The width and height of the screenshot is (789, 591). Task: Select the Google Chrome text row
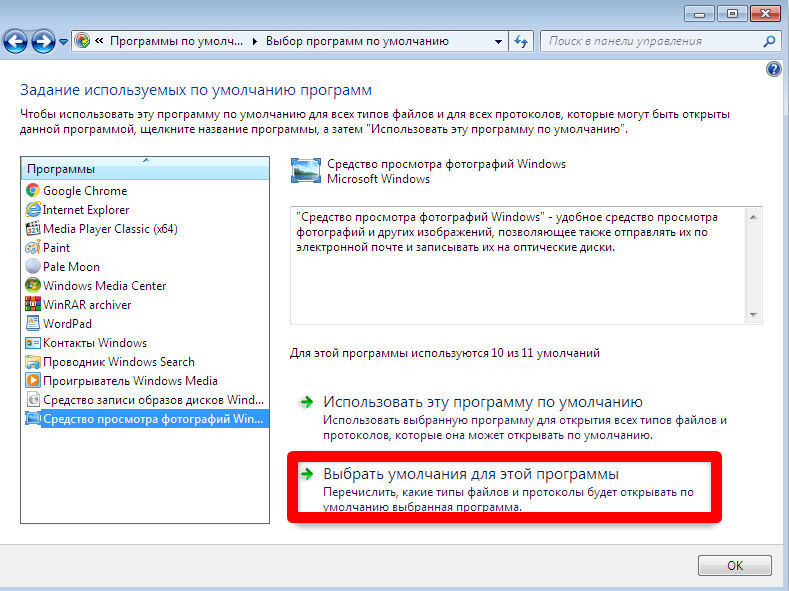(85, 191)
